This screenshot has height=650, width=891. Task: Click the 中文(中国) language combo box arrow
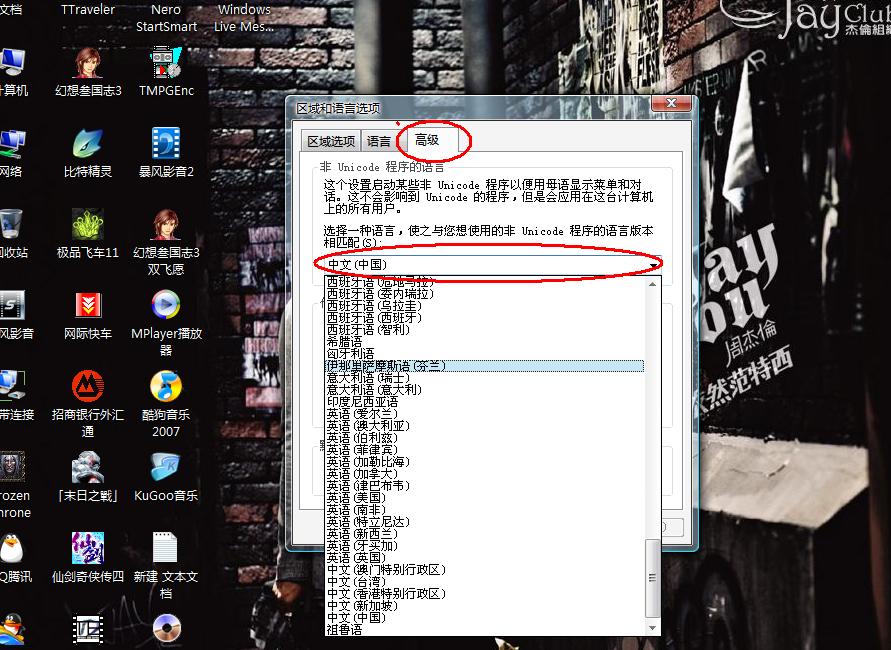click(653, 265)
